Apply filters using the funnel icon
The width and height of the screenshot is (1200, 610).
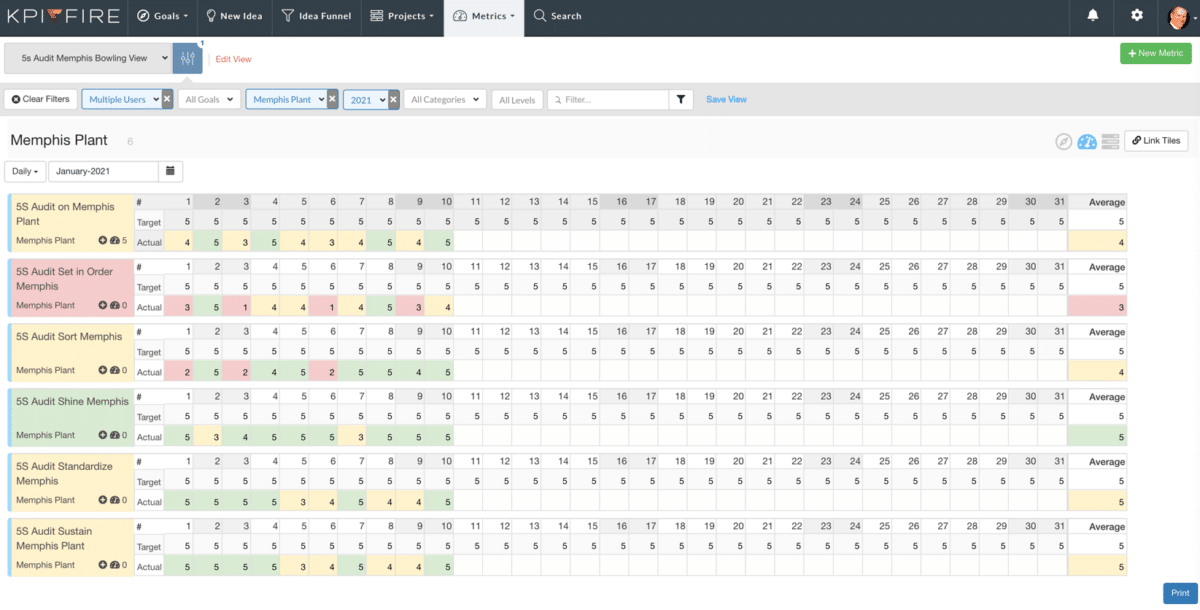(x=681, y=99)
